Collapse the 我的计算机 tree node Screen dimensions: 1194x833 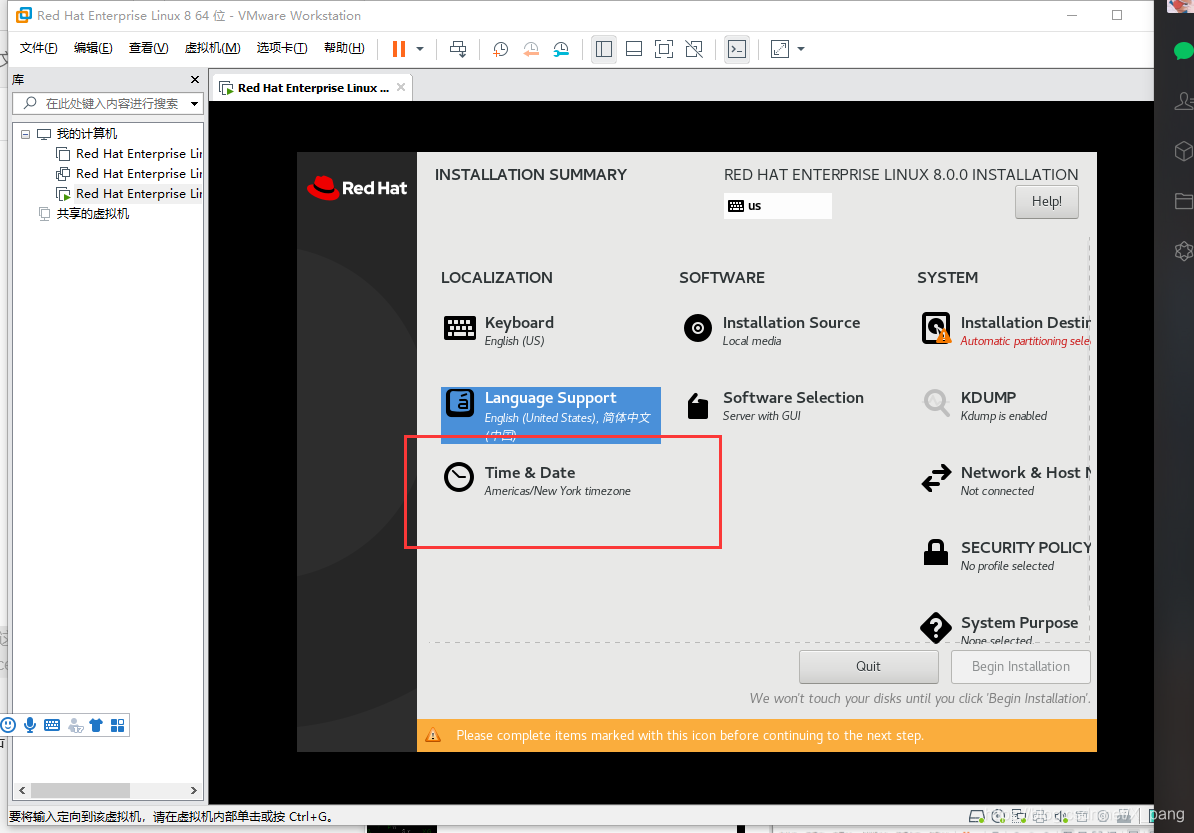tap(25, 134)
